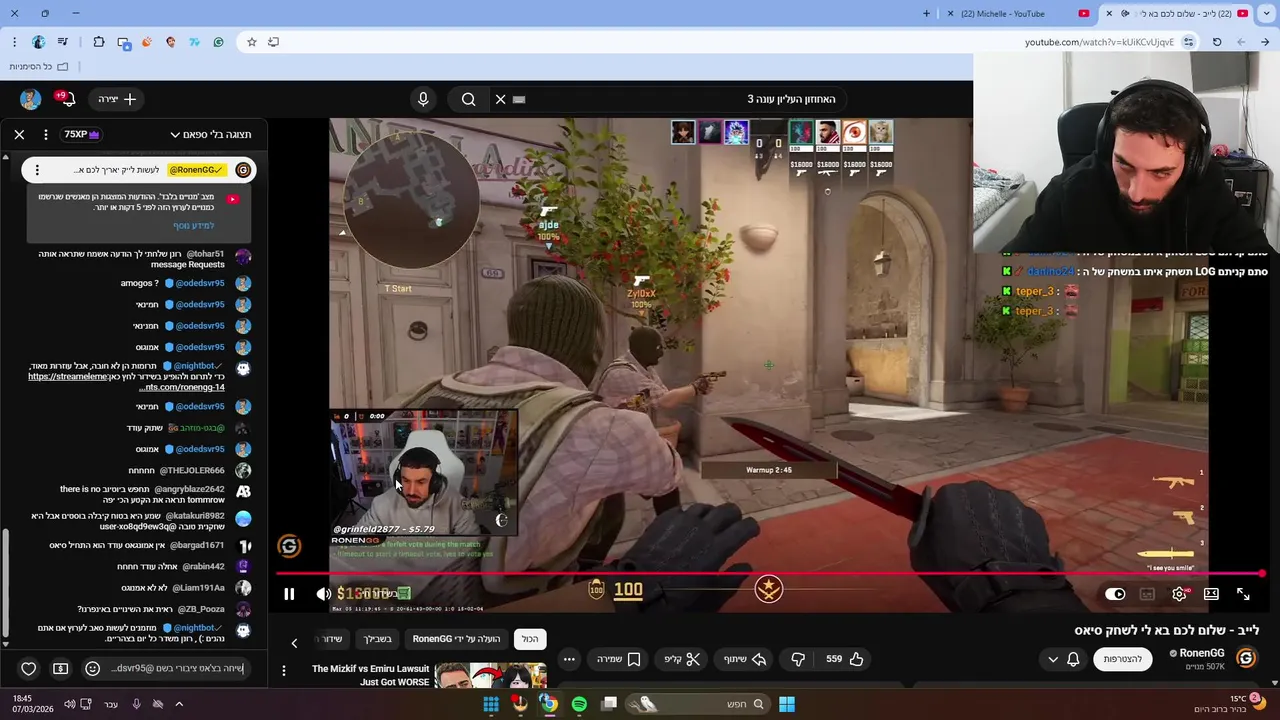Start voice search with the microphone icon
Viewport: 1280px width, 720px height.
pos(423,99)
